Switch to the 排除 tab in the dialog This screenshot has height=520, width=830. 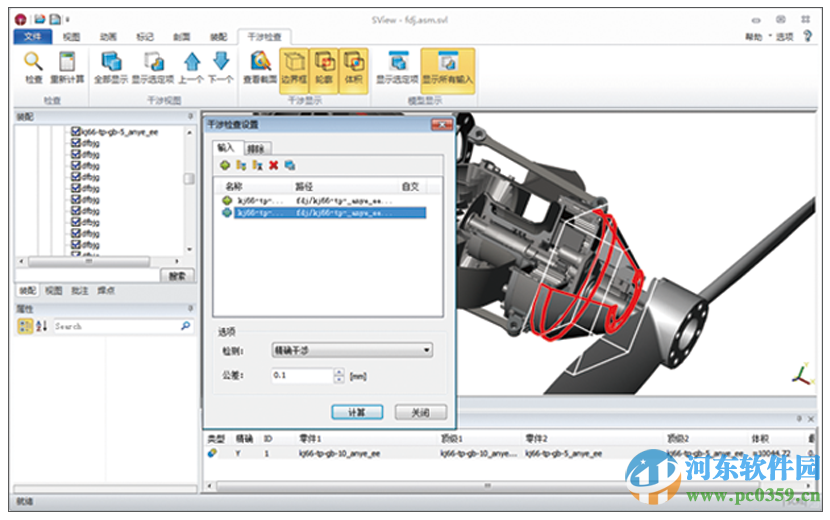(256, 149)
